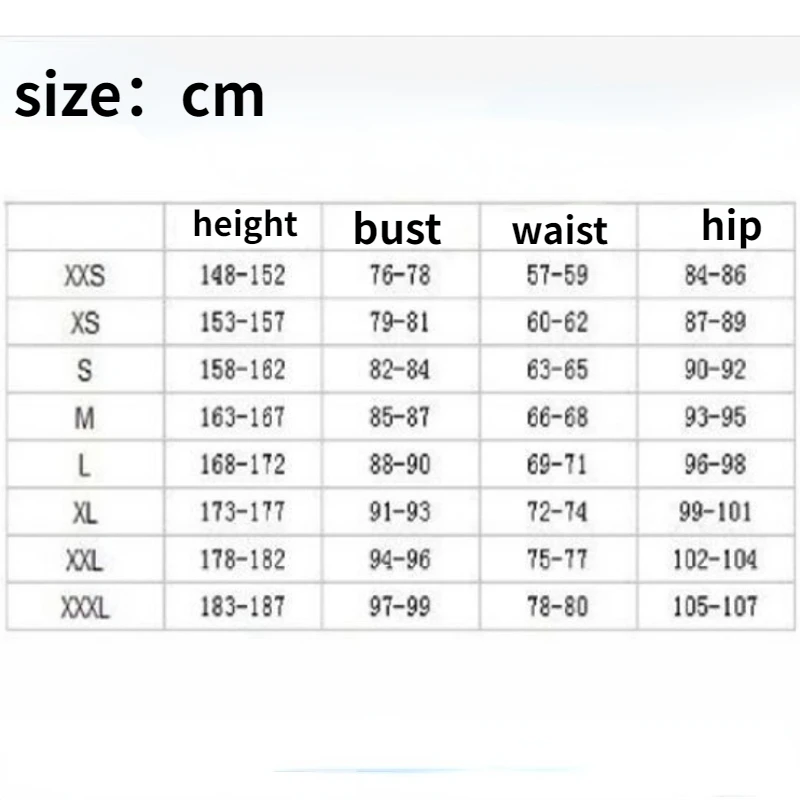This screenshot has width=800, height=800.
Task: Select the XXXL size row label
Action: click(85, 606)
